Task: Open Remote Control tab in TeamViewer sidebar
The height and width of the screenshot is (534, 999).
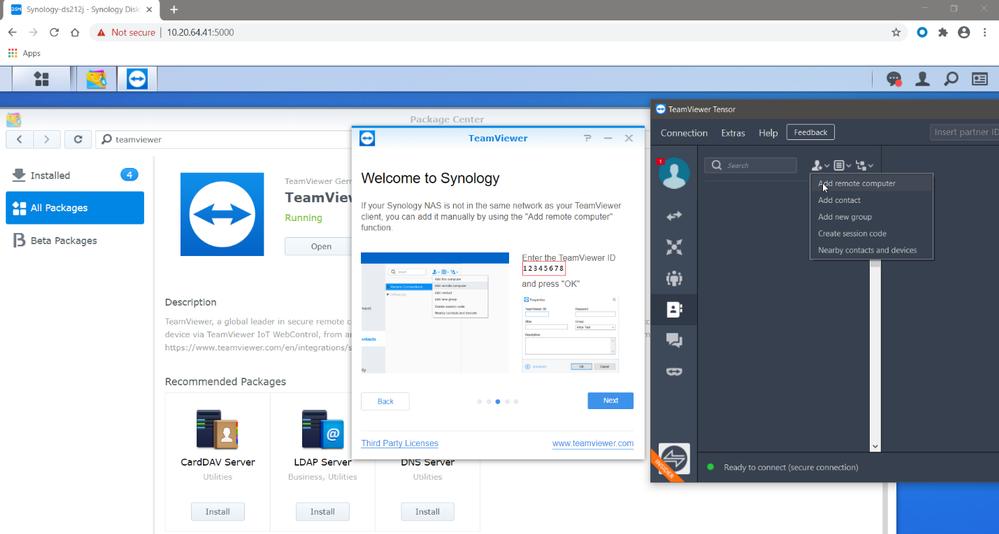Action: coord(674,216)
